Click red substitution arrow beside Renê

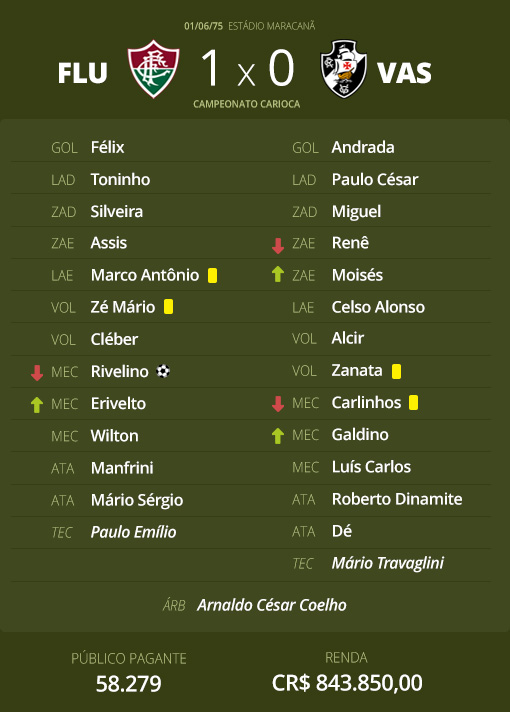pos(278,246)
